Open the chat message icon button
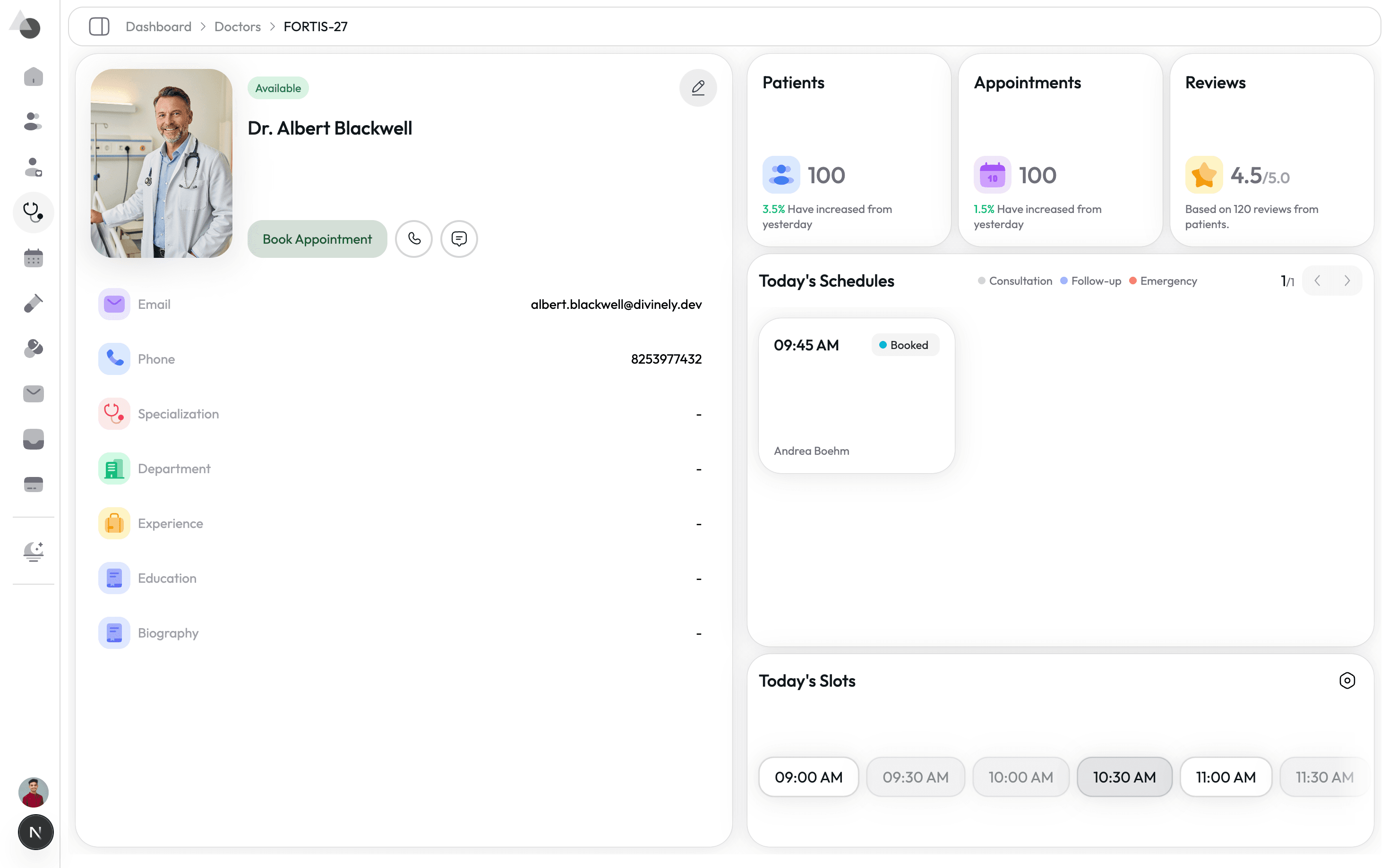Viewport: 1389px width, 868px height. pos(459,239)
